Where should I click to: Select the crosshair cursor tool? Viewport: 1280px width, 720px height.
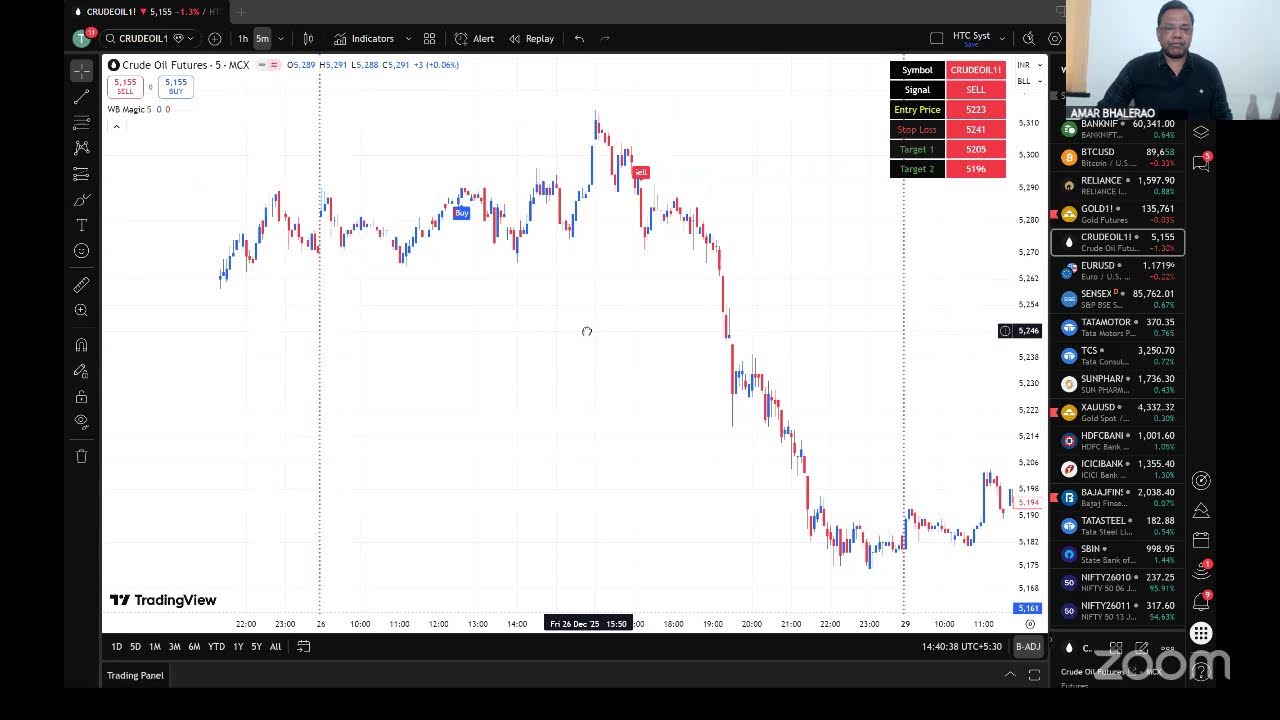click(x=81, y=70)
